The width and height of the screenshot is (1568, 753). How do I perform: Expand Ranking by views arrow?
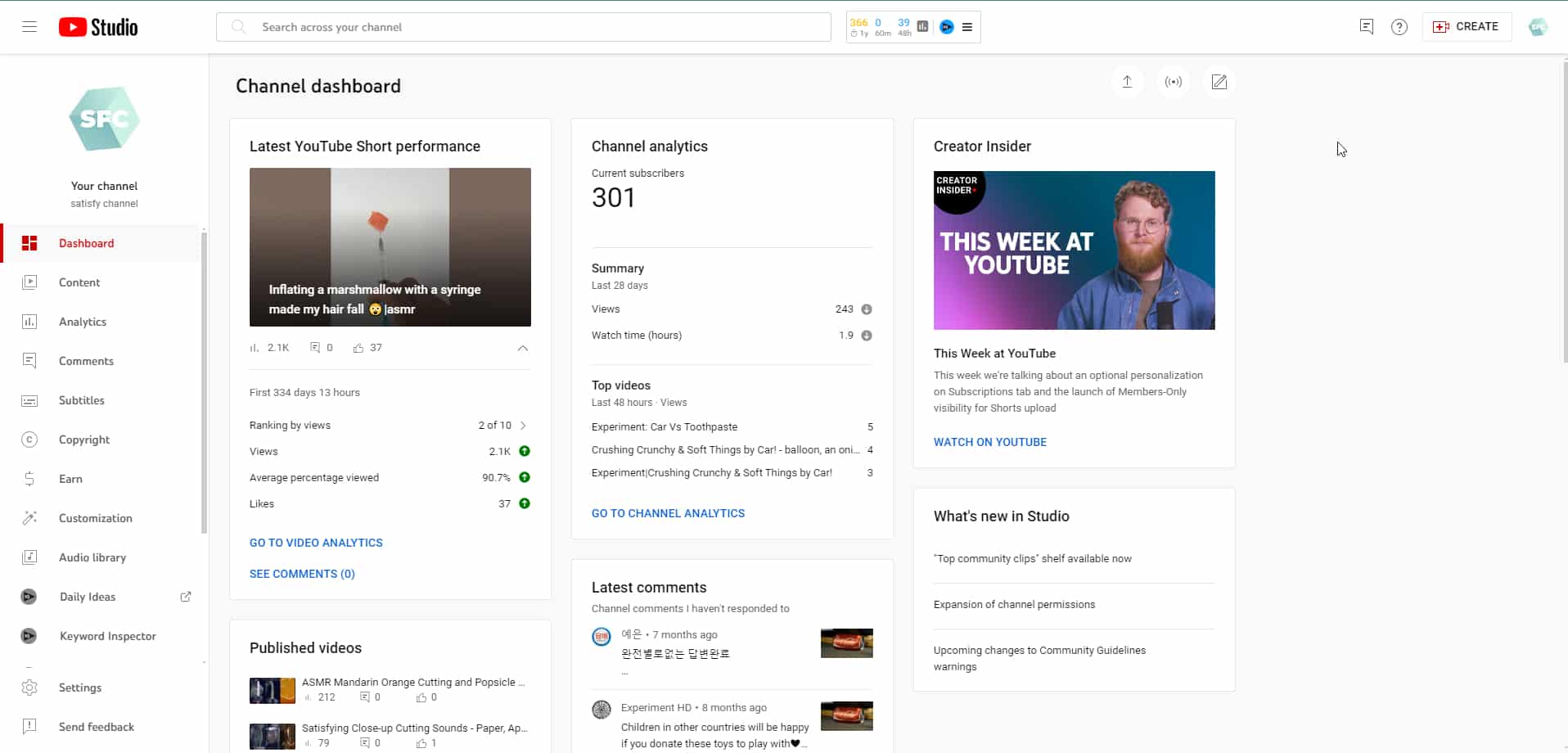click(523, 426)
